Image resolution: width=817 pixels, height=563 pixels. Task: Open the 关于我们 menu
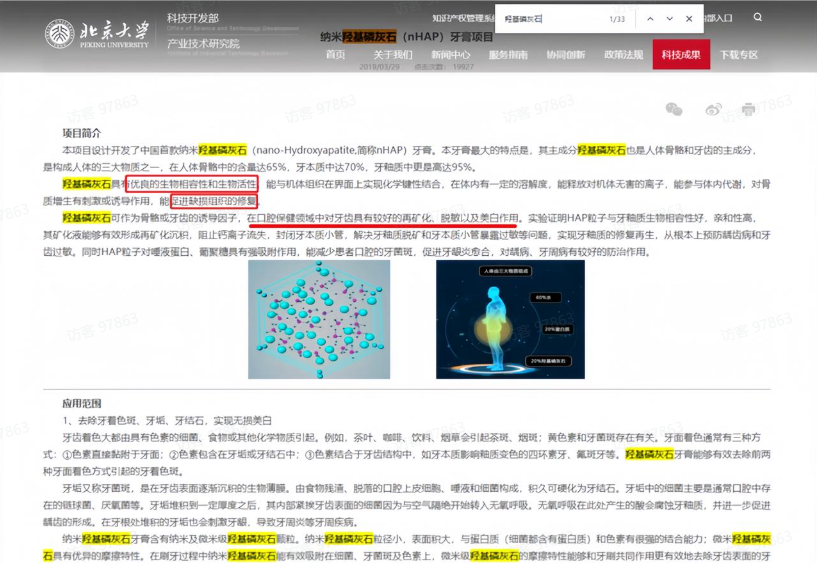pyautogui.click(x=393, y=54)
